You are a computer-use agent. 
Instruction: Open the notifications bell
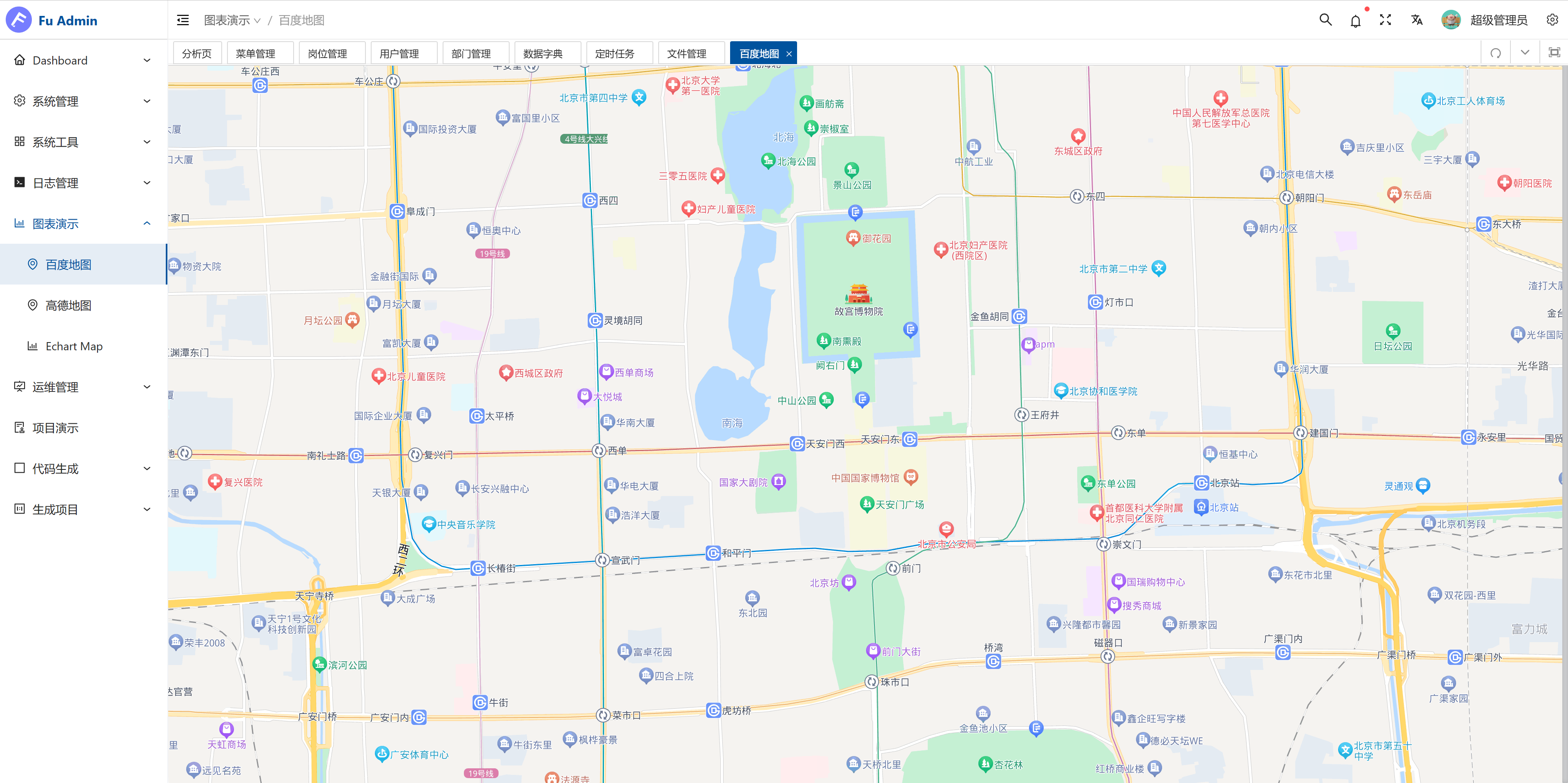(x=1355, y=21)
